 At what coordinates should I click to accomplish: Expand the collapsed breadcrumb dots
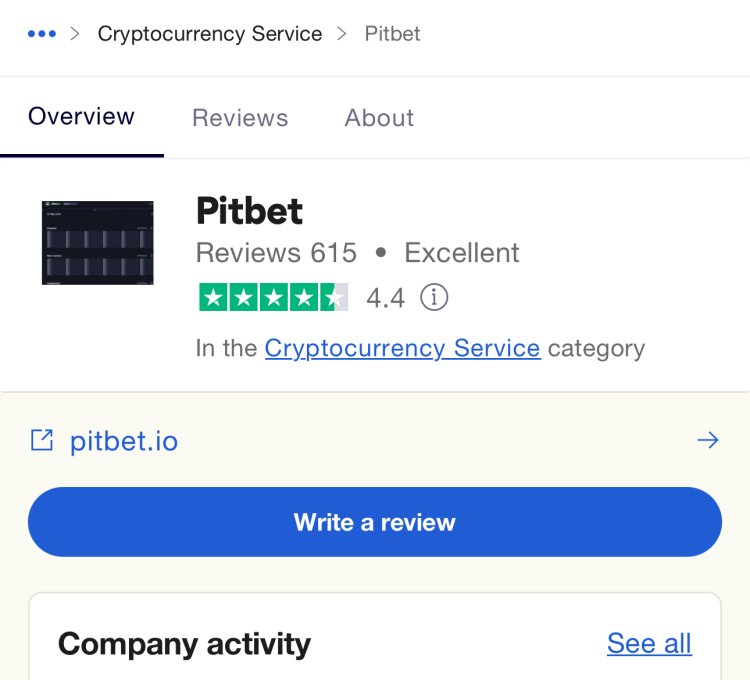click(x=42, y=34)
